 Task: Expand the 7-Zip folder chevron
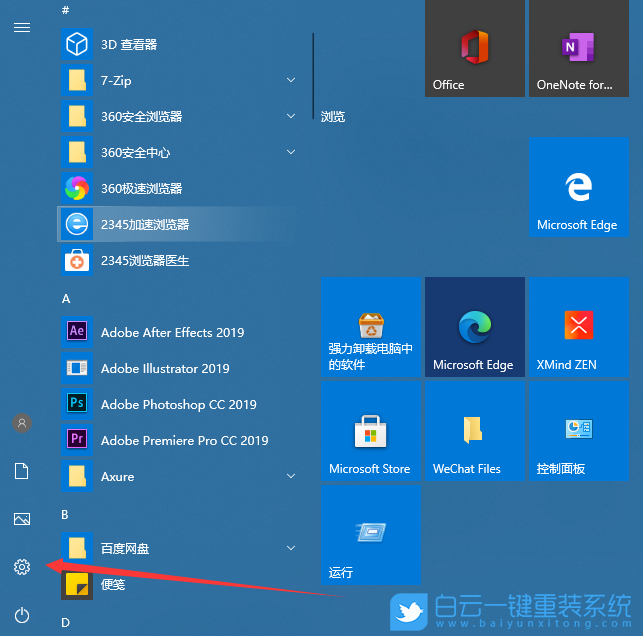(291, 80)
